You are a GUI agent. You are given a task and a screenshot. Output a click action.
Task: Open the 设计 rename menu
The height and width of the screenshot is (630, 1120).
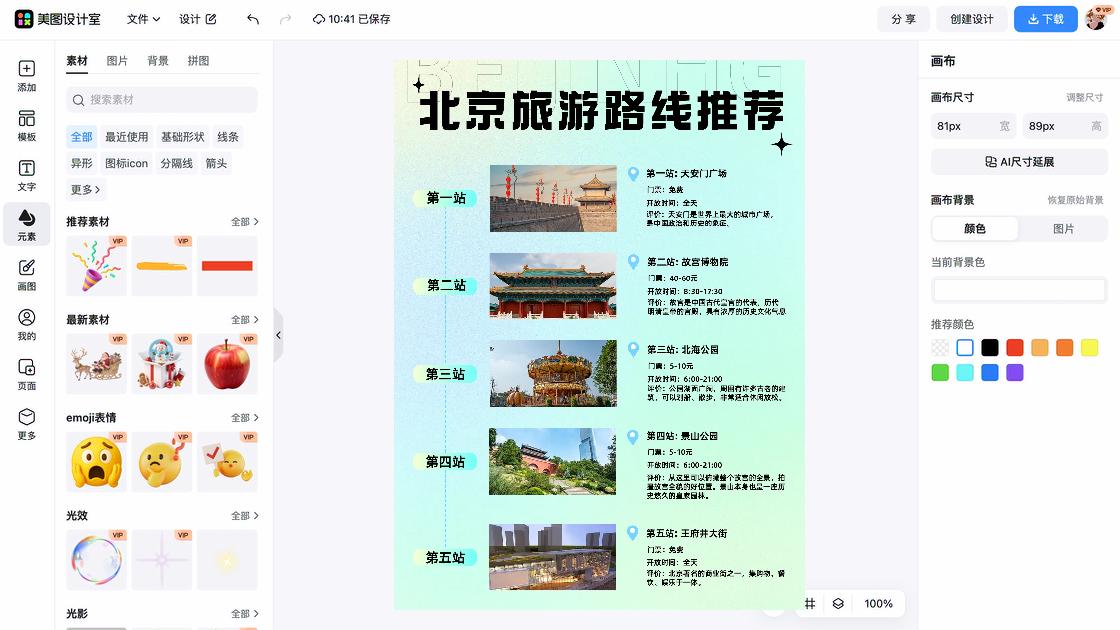[x=198, y=19]
